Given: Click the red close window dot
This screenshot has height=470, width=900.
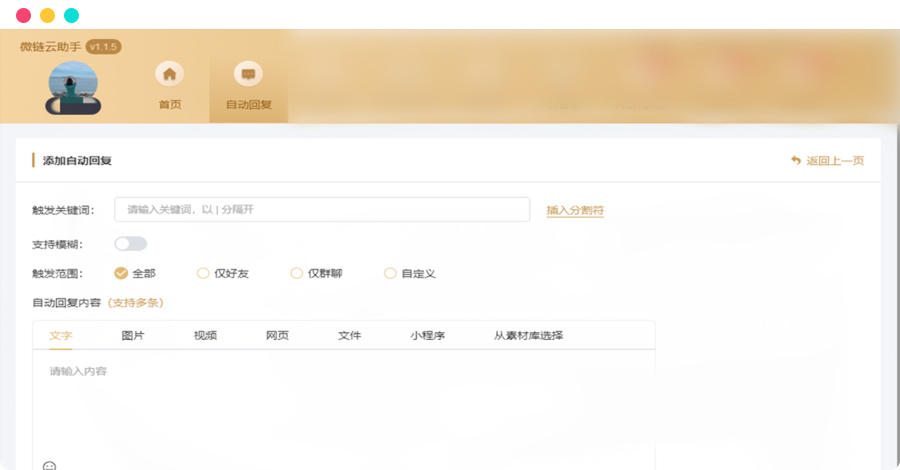Looking at the screenshot, I should coord(23,15).
